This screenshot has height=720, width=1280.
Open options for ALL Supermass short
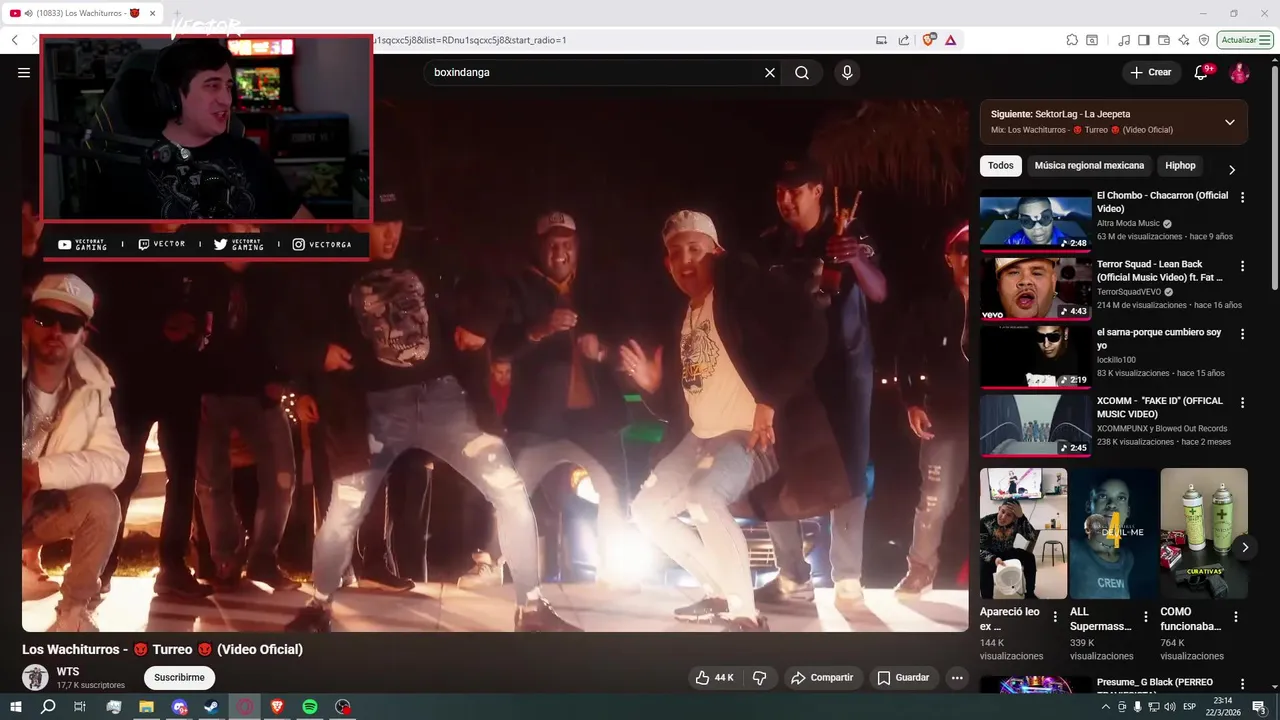(x=1146, y=617)
